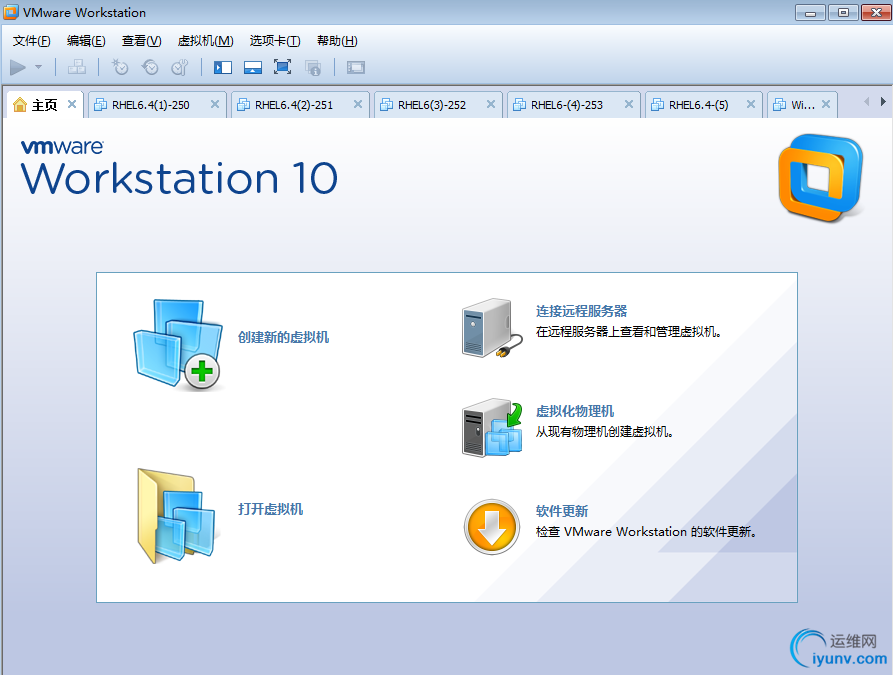The height and width of the screenshot is (675, 893).
Task: Click the VM icon on RHEL6.4(2)-251 tab
Action: pyautogui.click(x=243, y=105)
